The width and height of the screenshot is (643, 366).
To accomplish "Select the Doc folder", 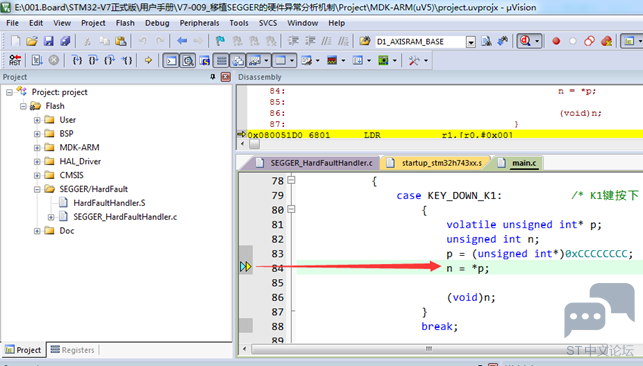I will pos(67,231).
